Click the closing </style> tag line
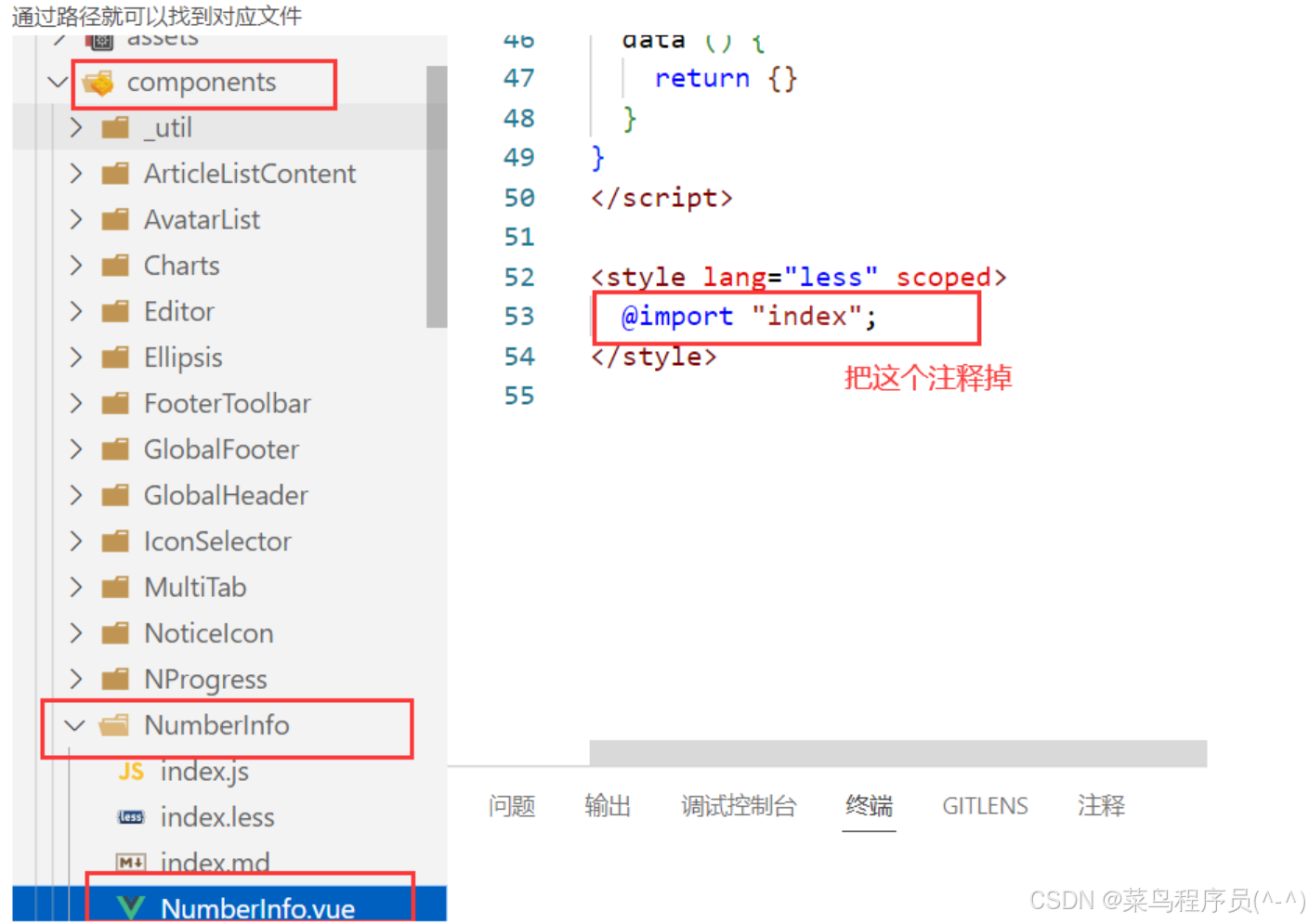 (x=654, y=357)
